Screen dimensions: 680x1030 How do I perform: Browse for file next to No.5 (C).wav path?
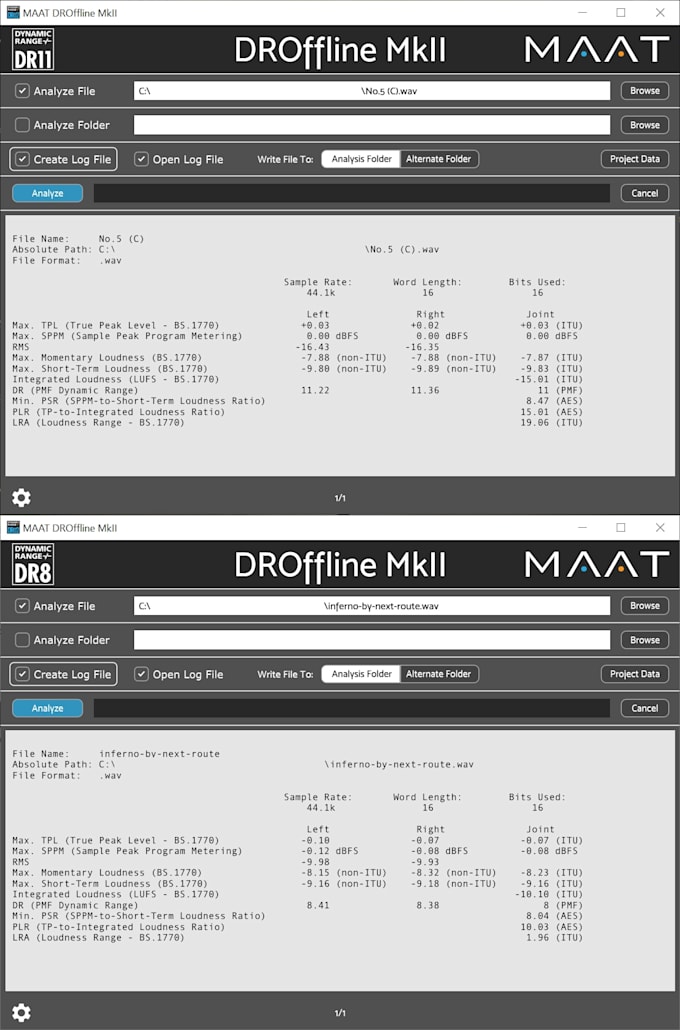pyautogui.click(x=645, y=91)
